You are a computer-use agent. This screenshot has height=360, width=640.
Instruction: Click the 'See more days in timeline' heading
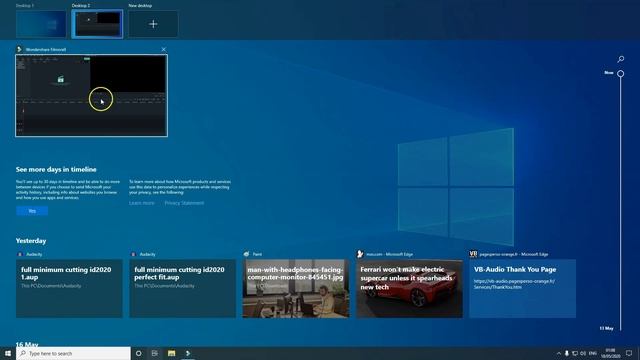pos(56,169)
